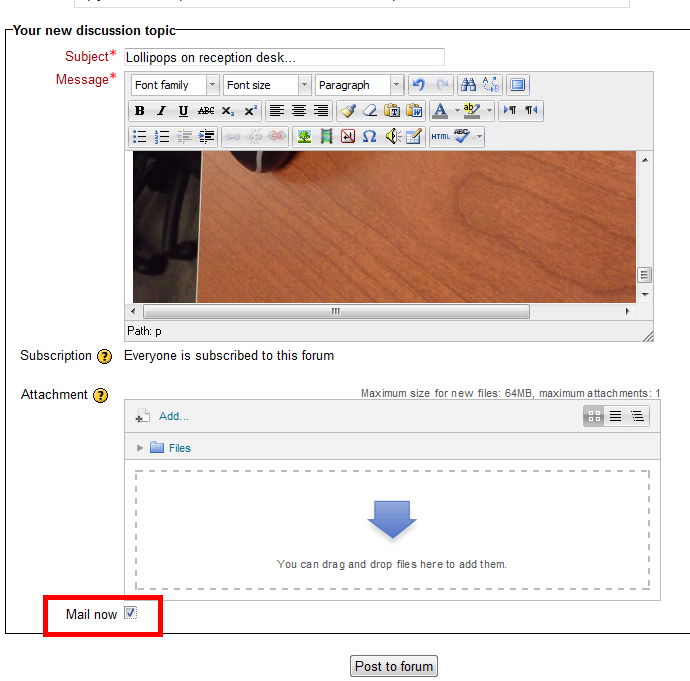This screenshot has height=681, width=690.
Task: Insert an unordered bullet list
Action: coord(140,136)
